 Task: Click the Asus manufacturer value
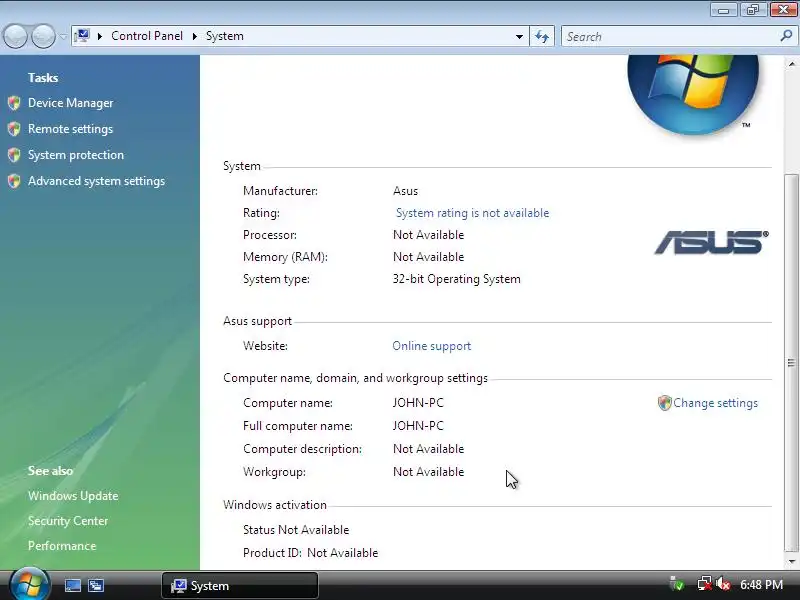click(x=405, y=191)
